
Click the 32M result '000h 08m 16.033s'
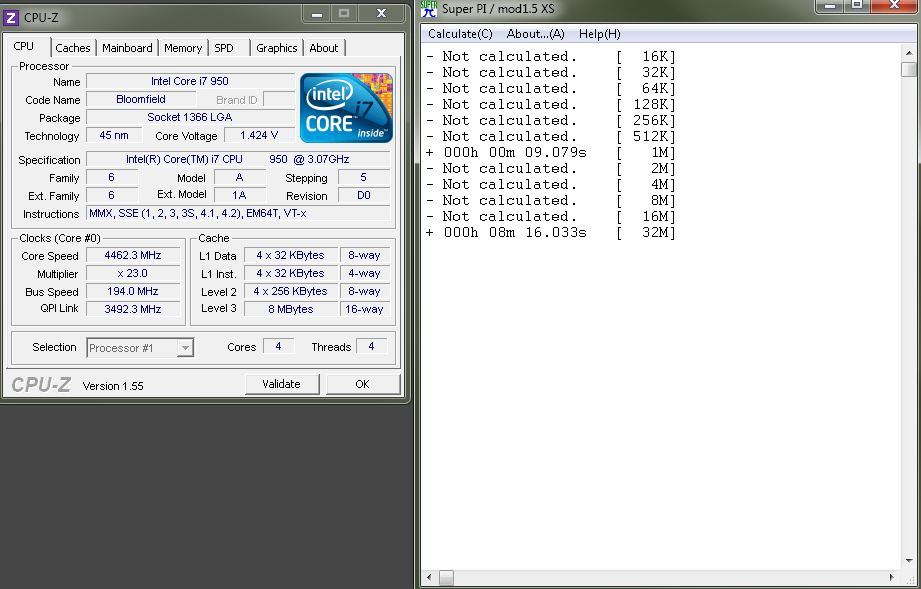(515, 233)
